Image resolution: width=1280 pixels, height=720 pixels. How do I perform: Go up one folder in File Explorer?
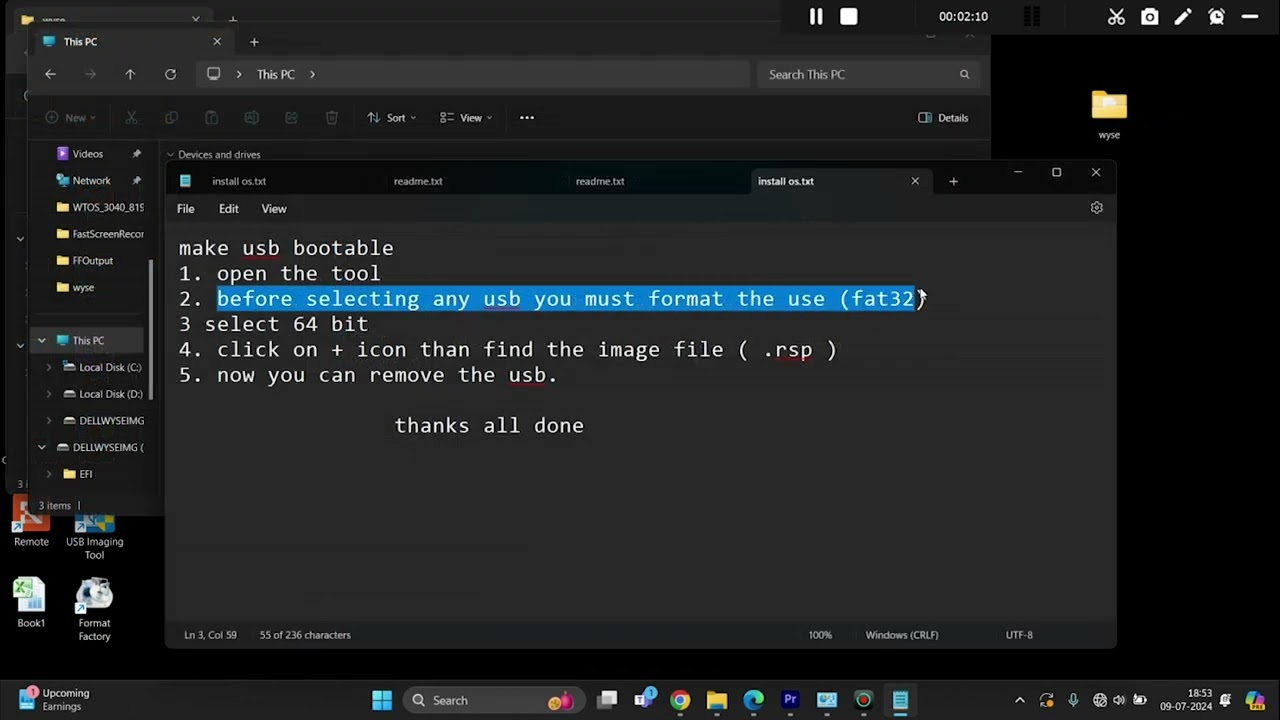point(130,74)
